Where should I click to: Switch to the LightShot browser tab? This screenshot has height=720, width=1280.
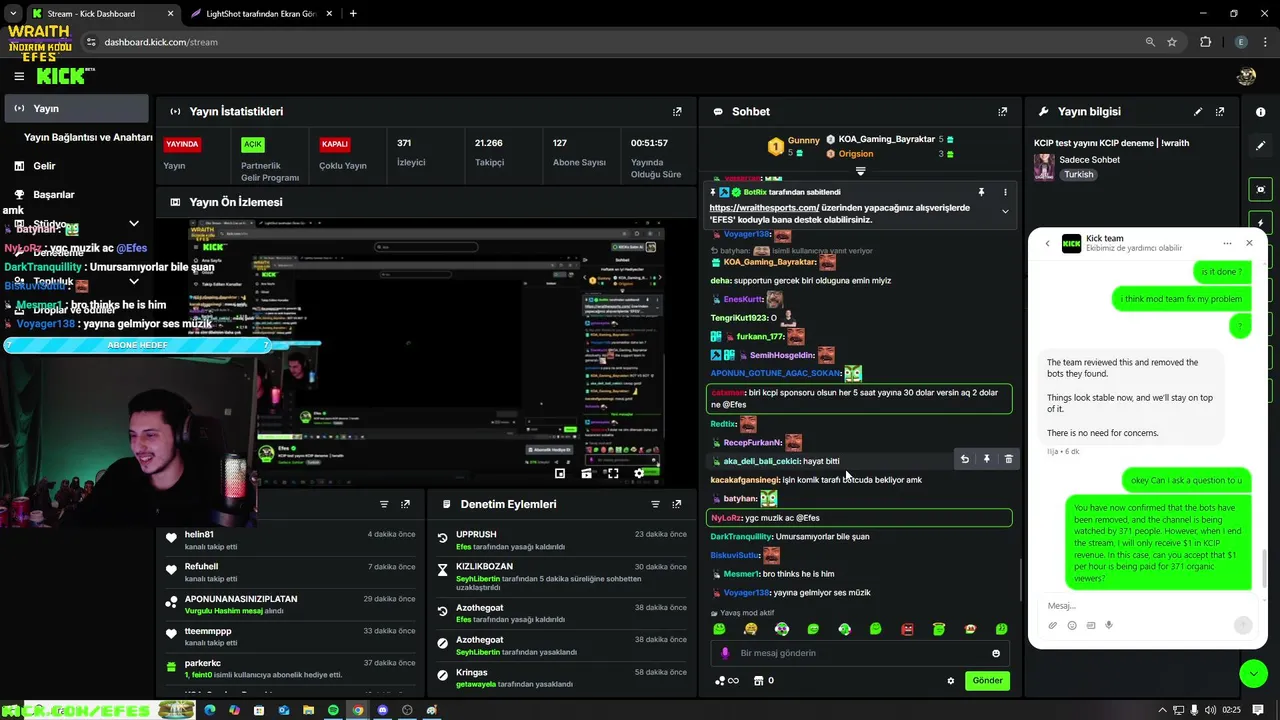pyautogui.click(x=259, y=14)
